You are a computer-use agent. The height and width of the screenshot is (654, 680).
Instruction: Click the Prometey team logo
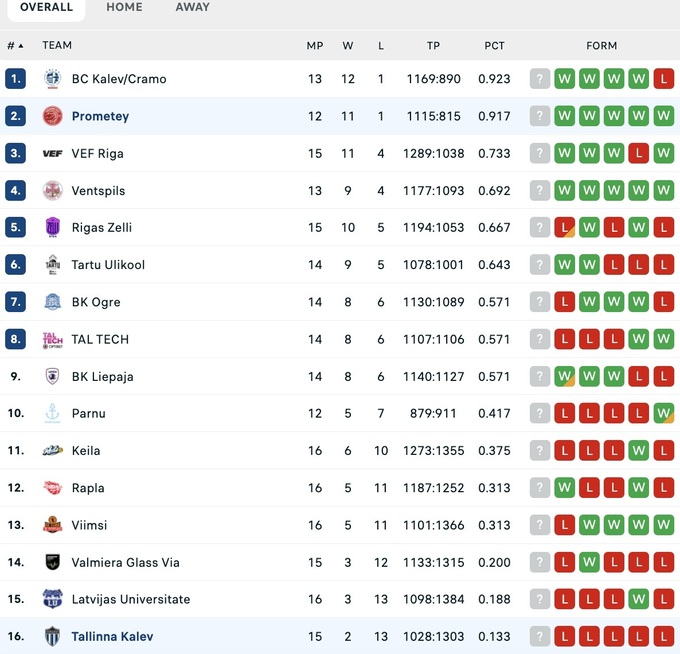point(53,116)
